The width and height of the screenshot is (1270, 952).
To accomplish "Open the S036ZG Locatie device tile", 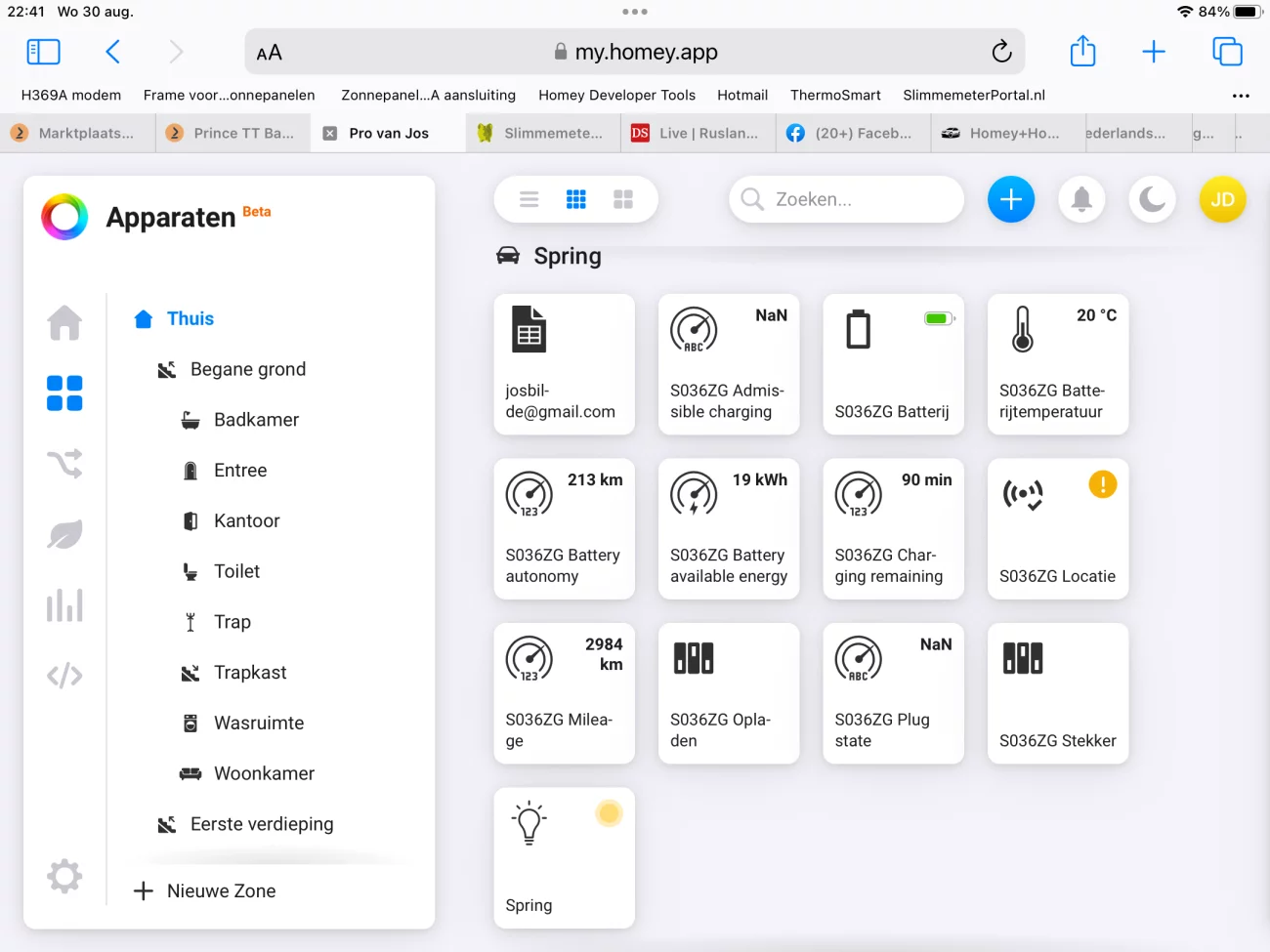I will tap(1058, 528).
